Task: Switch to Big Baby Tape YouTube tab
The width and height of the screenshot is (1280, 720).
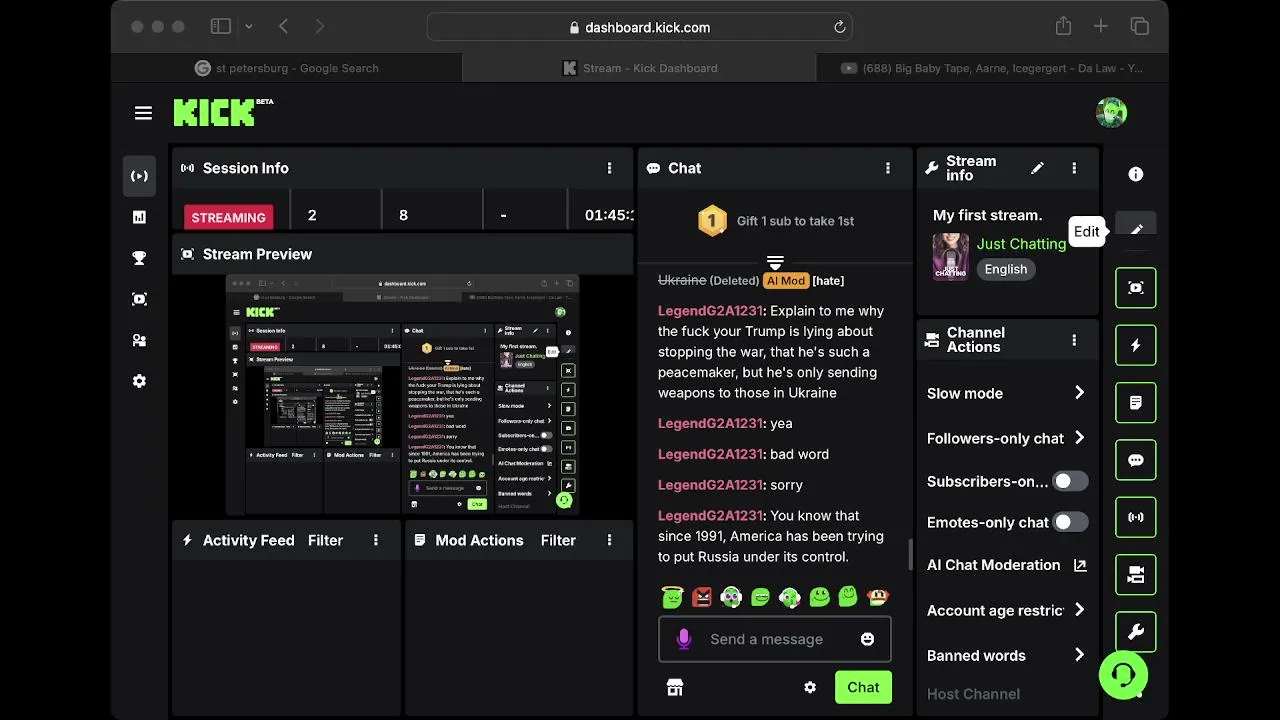Action: pyautogui.click(x=992, y=68)
